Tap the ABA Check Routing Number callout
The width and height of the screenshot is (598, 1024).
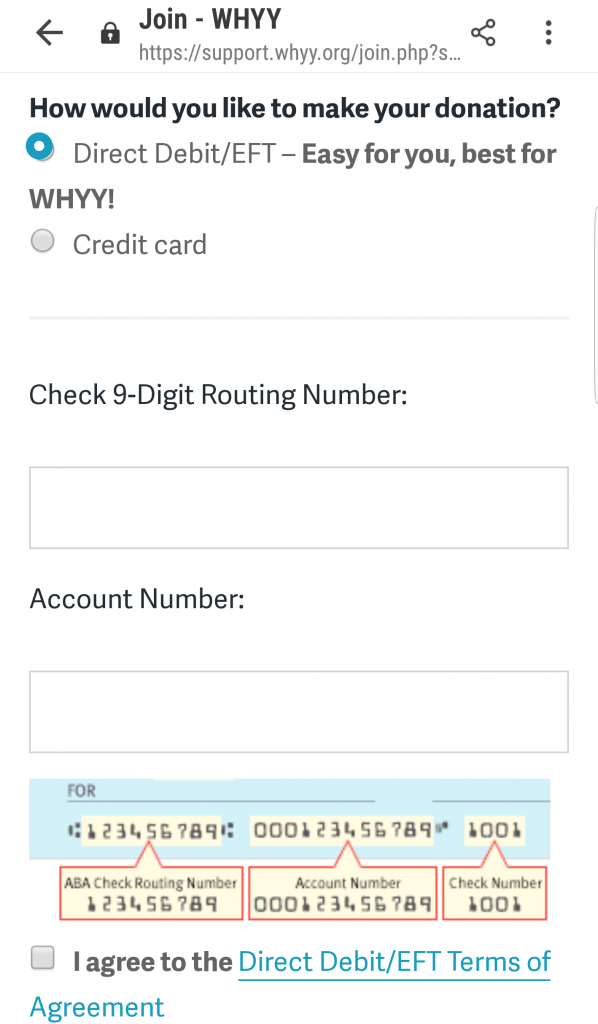coord(151,893)
